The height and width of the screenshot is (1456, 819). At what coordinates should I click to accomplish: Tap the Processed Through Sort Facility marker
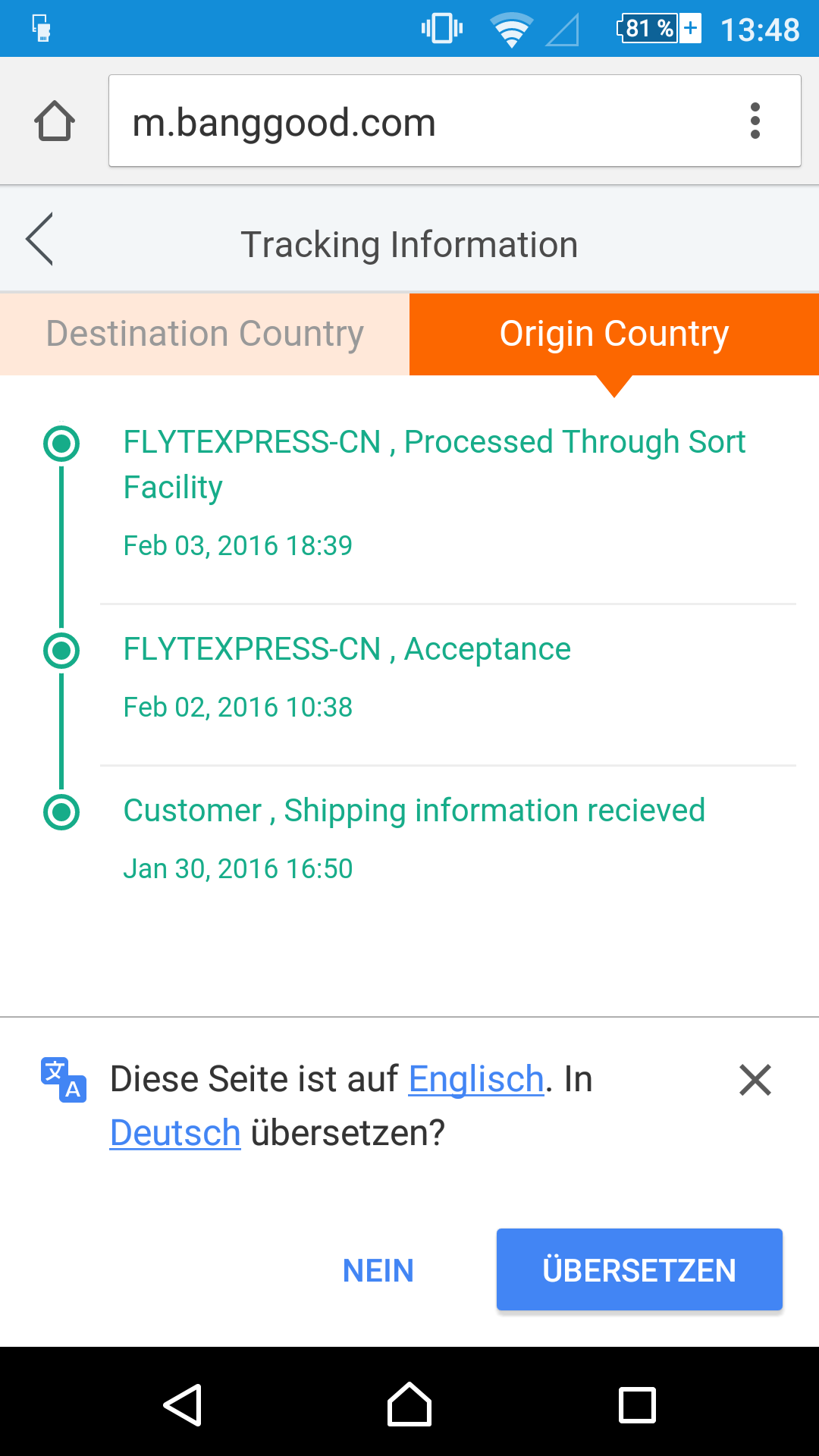[x=61, y=443]
